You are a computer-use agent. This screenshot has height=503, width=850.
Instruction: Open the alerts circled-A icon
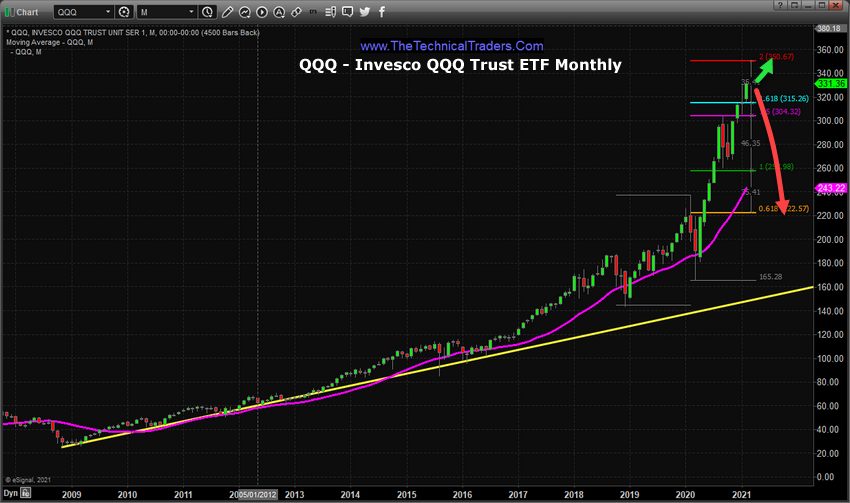pyautogui.click(x=279, y=12)
